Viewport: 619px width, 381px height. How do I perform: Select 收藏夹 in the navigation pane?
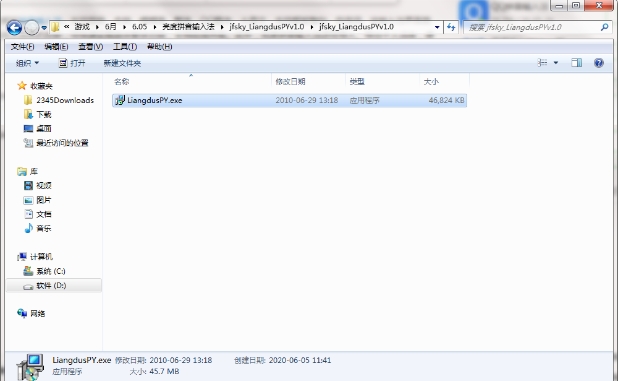point(41,86)
